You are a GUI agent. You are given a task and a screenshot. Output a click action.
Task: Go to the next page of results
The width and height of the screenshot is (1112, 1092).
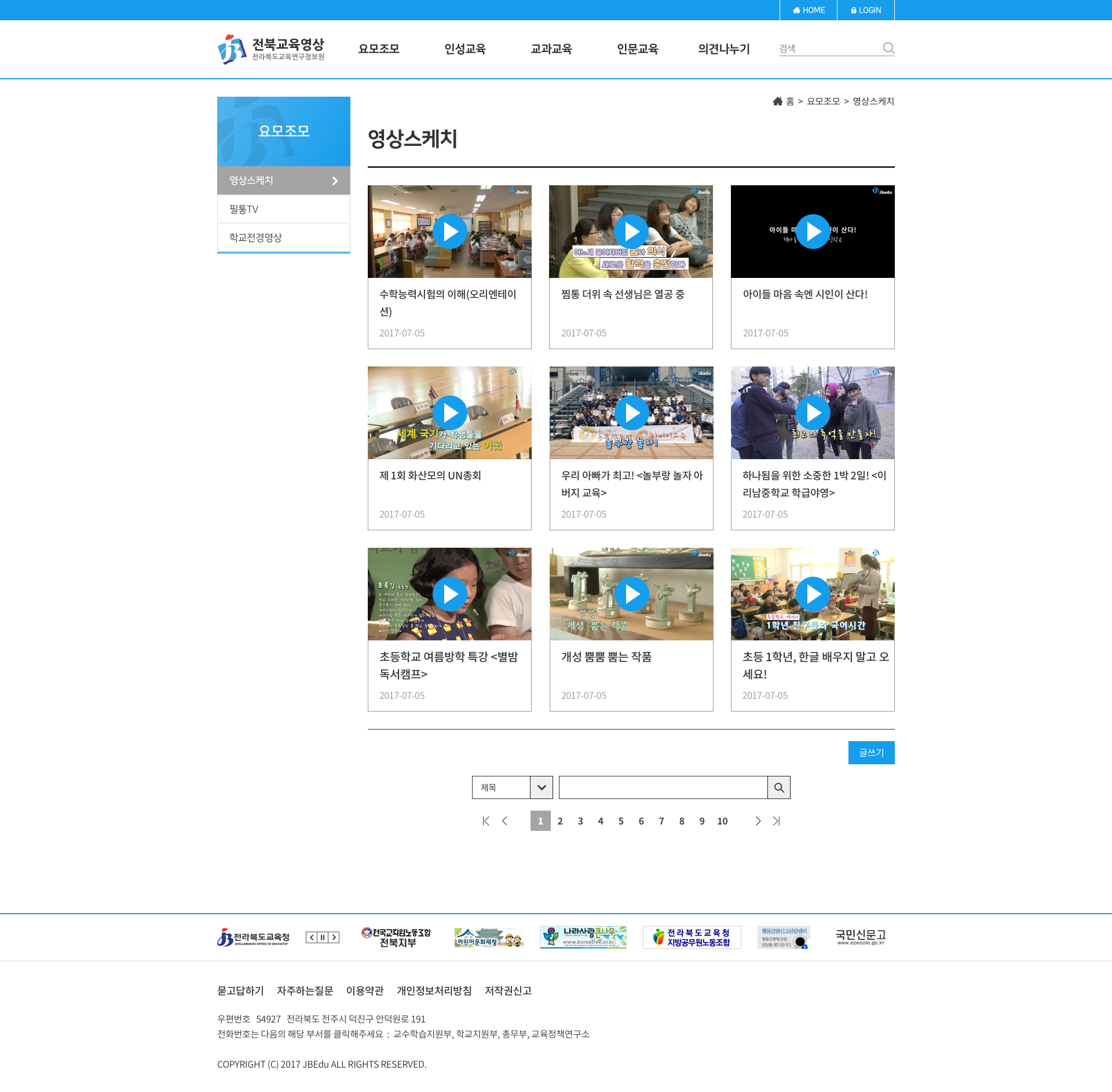(x=758, y=821)
